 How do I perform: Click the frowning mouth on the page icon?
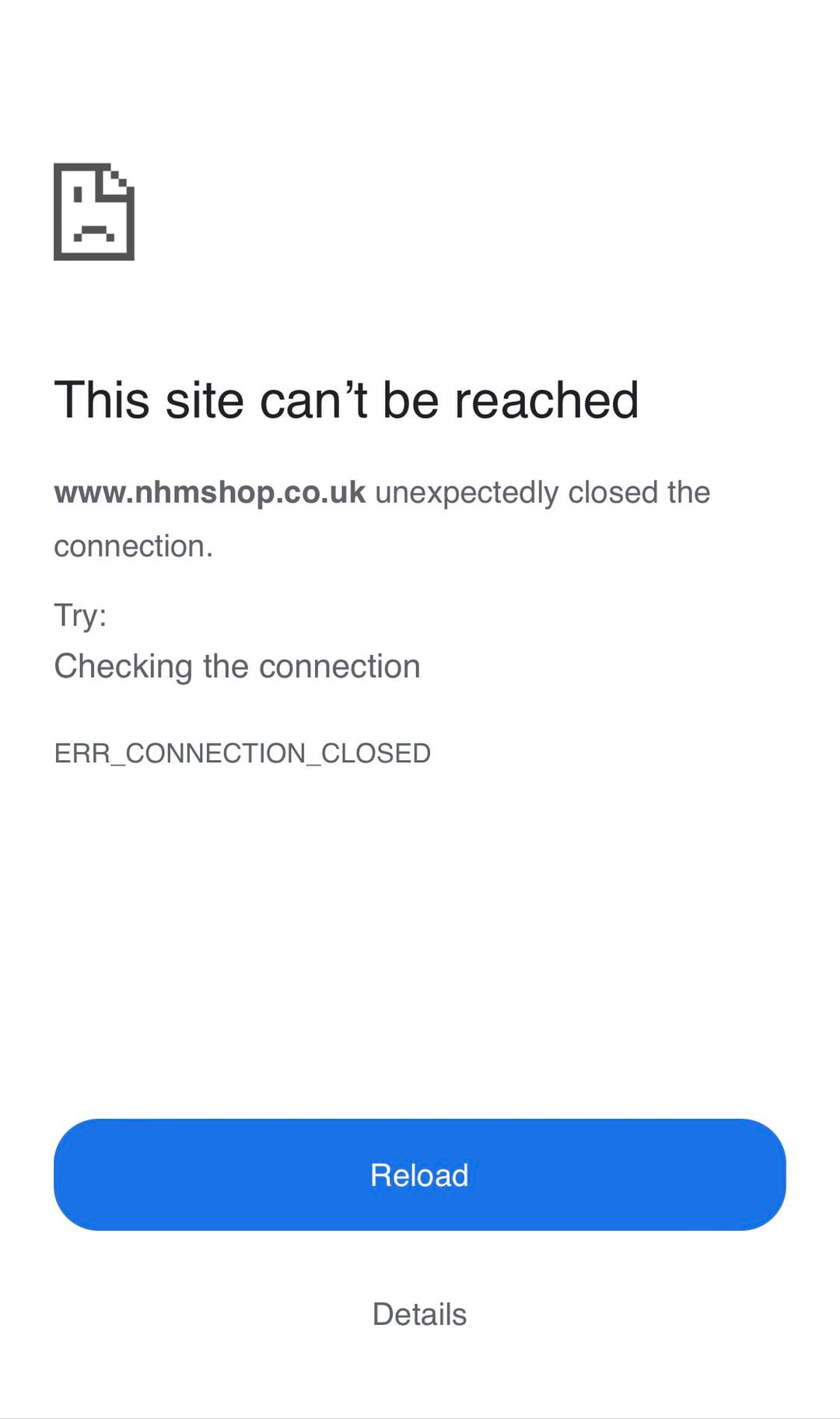coord(94,233)
